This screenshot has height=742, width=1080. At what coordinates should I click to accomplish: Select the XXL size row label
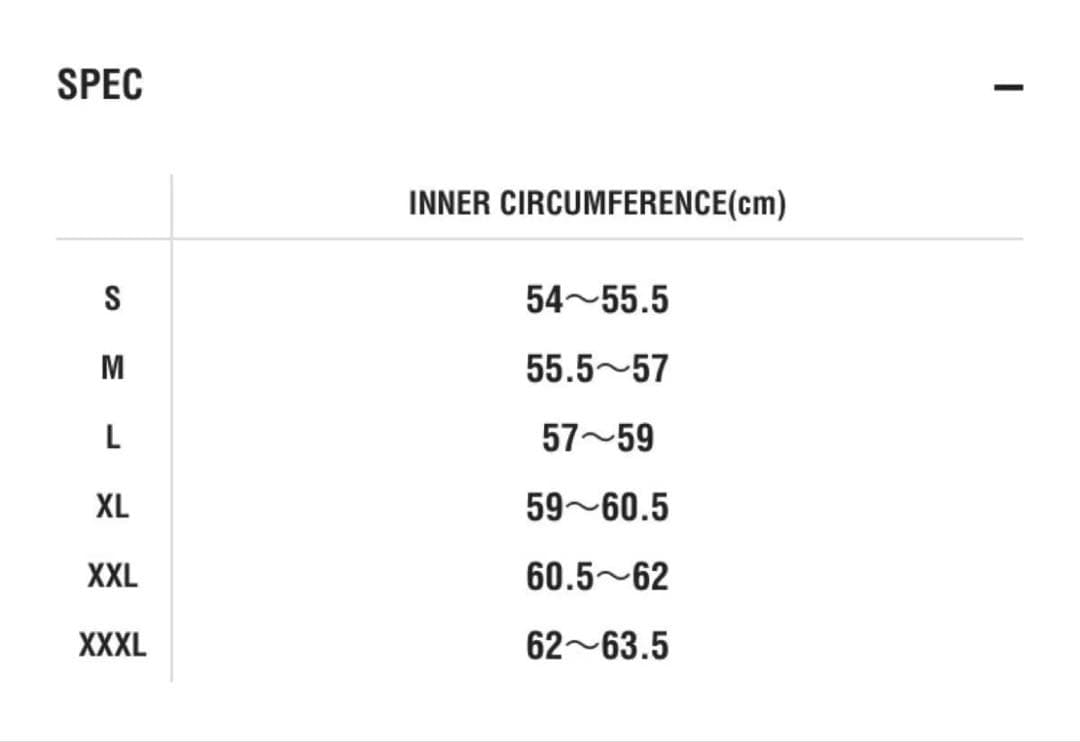[113, 576]
